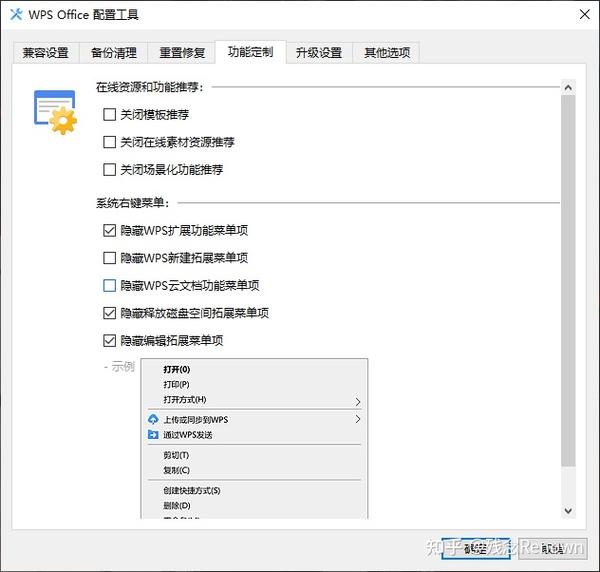Click the WPS configuration tool wrench icon
This screenshot has width=600, height=572.
[16, 15]
